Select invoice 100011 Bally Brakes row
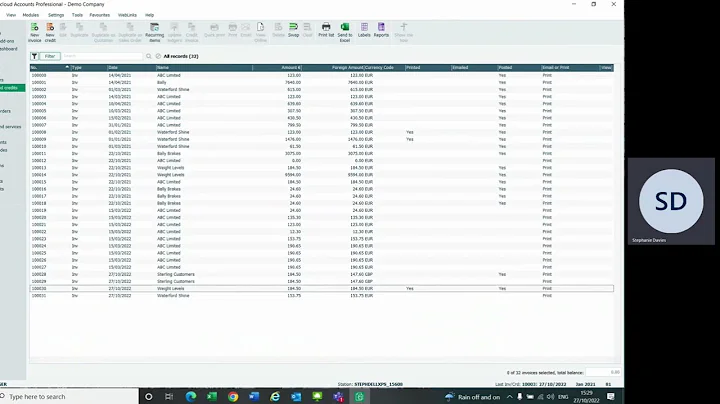This screenshot has width=720, height=404. 321,153
